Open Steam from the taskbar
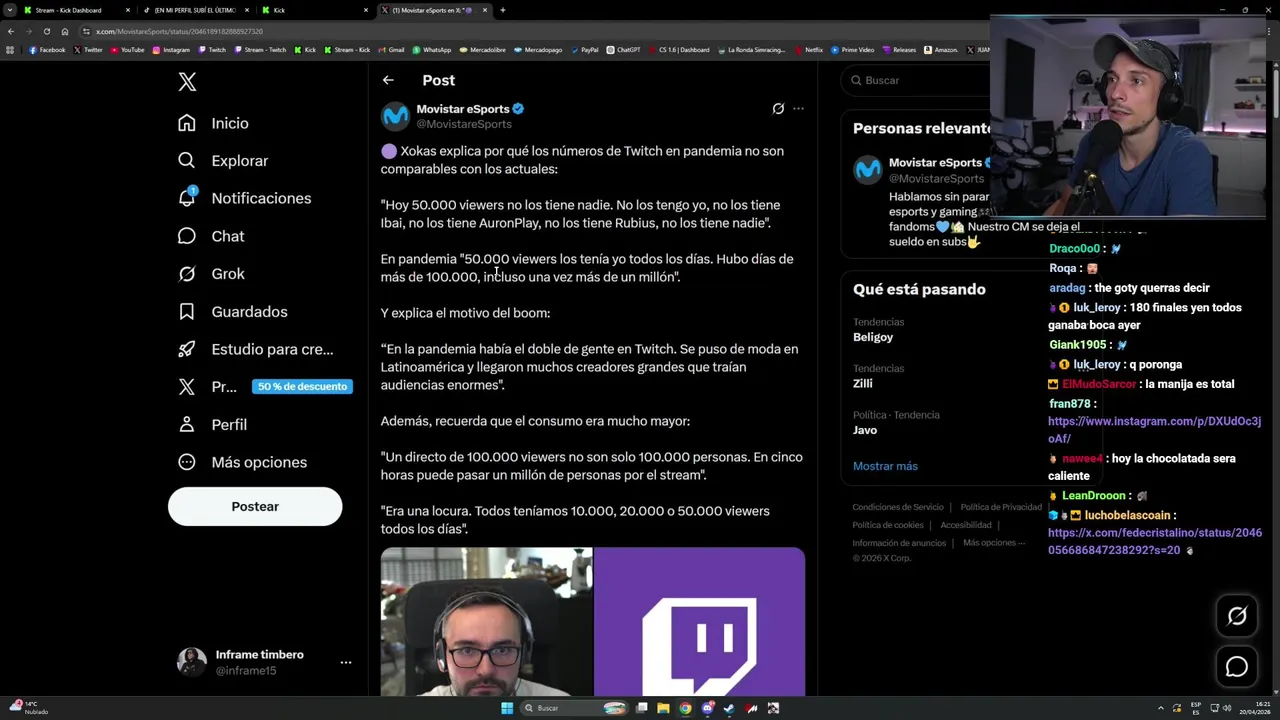 729,708
